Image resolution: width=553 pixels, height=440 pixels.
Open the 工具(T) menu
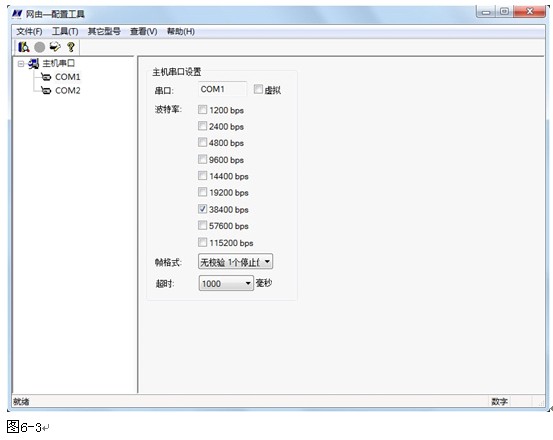click(x=65, y=31)
